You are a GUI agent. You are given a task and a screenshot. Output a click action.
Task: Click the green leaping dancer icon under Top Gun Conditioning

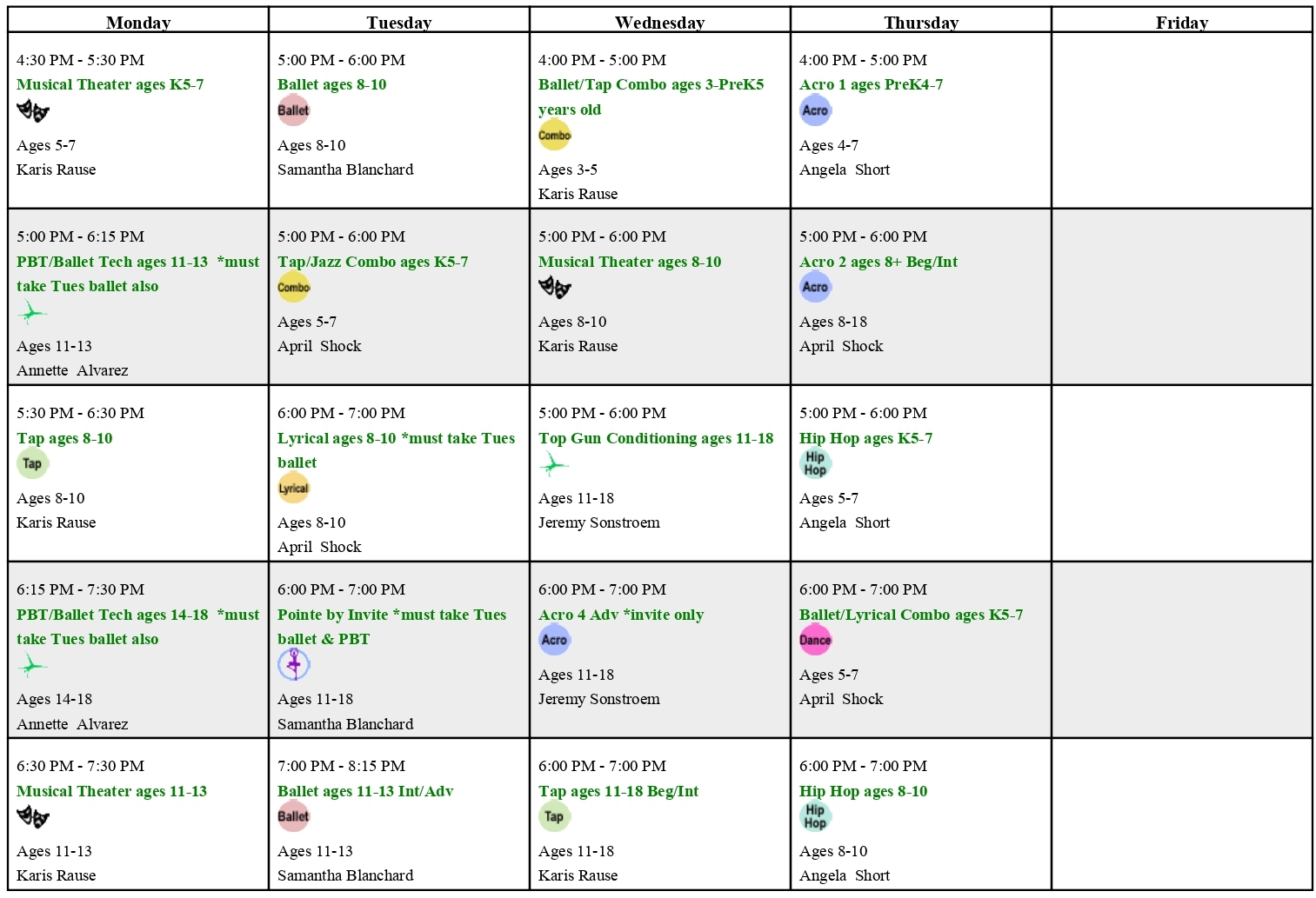[553, 465]
